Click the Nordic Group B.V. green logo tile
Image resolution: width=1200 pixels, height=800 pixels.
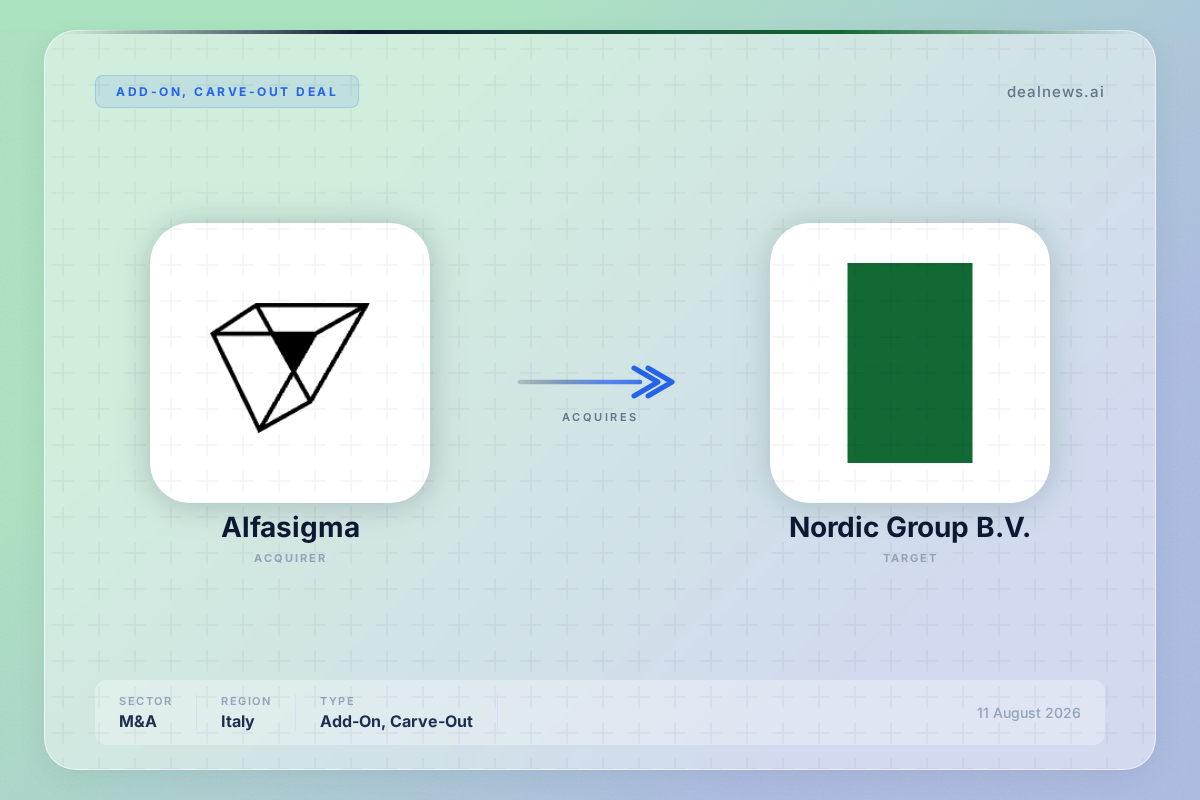click(x=910, y=363)
